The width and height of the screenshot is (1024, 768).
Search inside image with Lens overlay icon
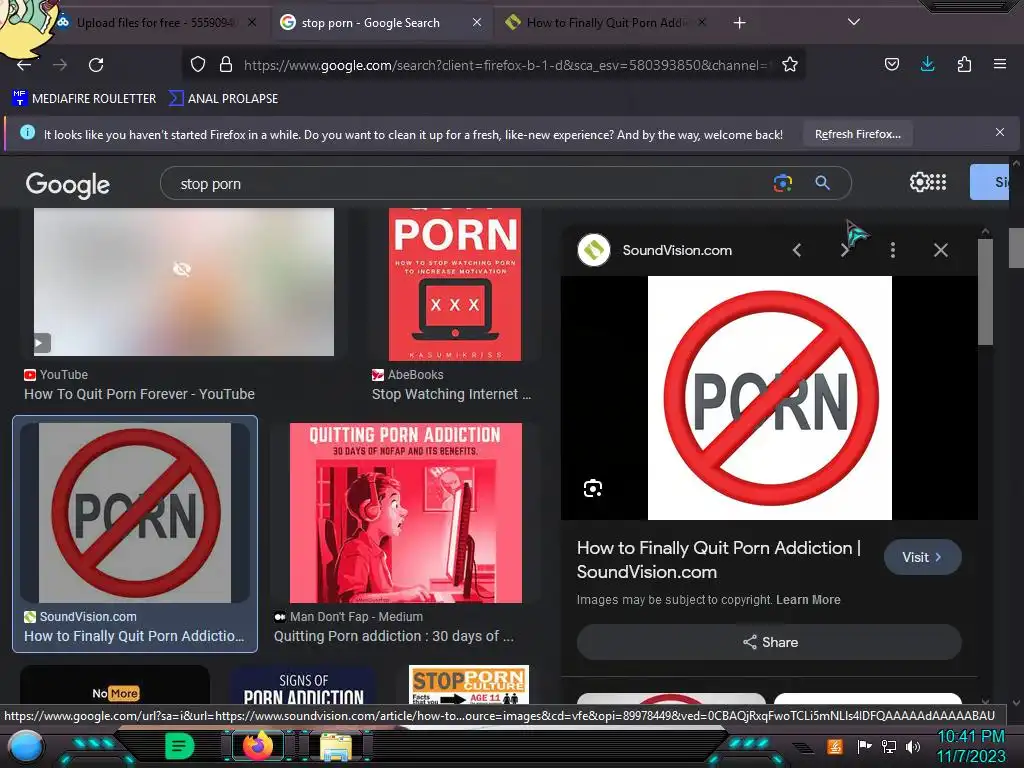pos(593,488)
